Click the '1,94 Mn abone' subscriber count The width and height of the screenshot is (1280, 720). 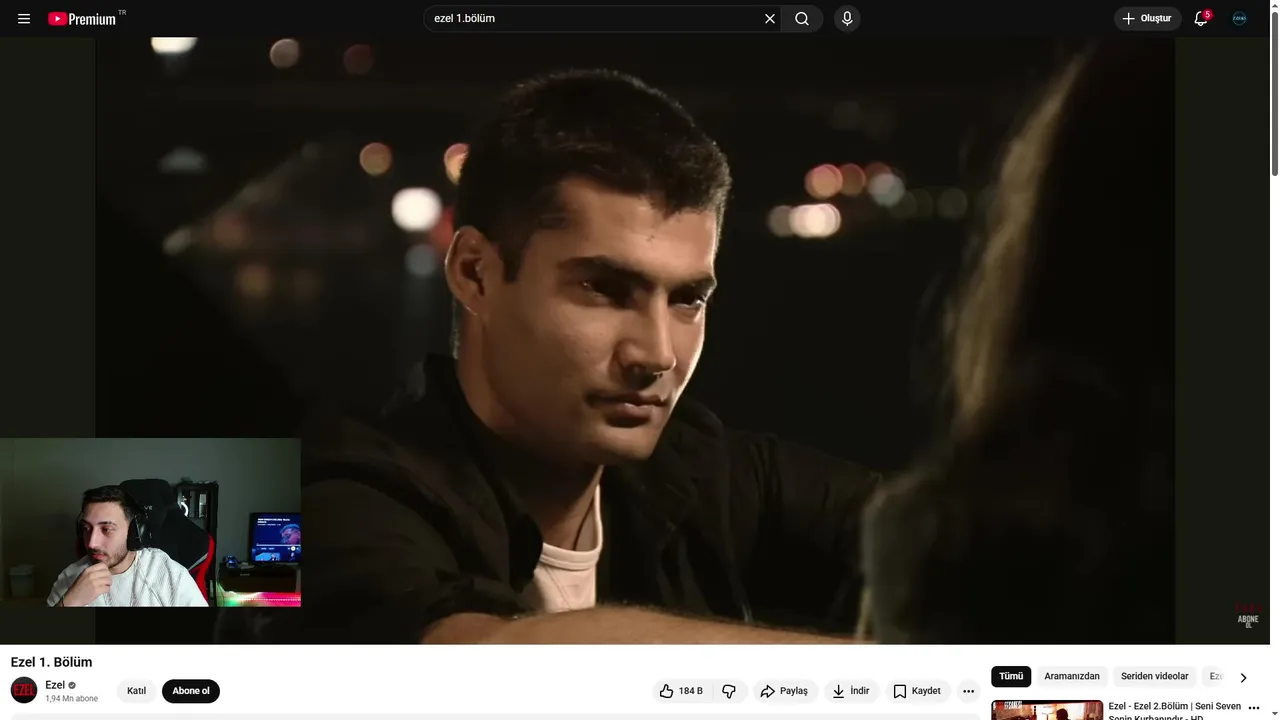click(x=71, y=699)
